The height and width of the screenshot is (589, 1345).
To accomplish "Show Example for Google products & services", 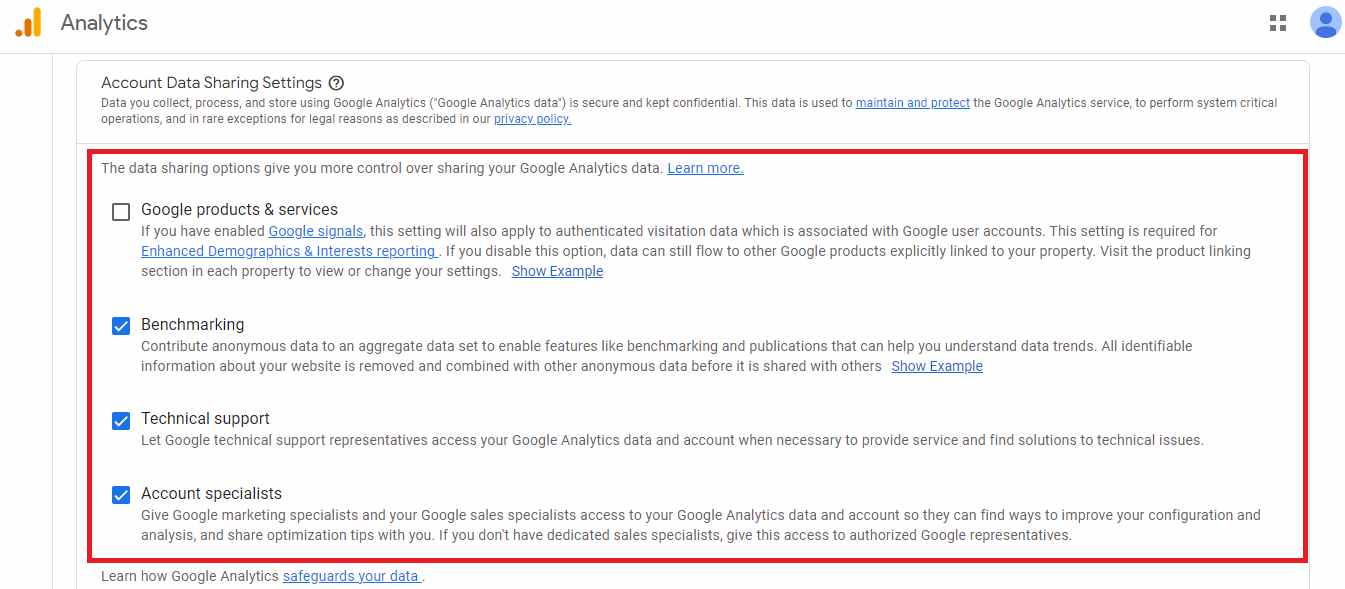I will (557, 271).
